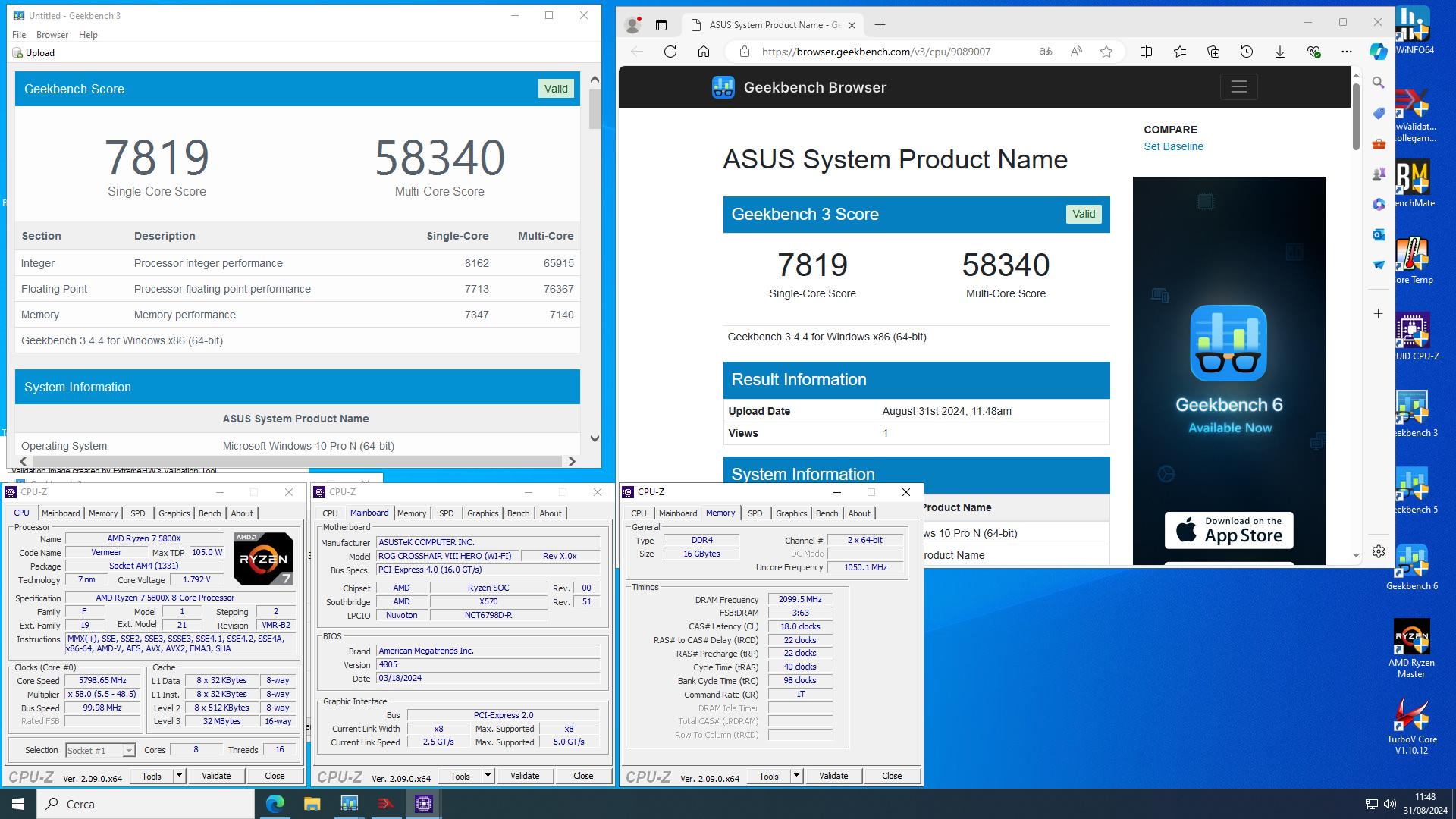1456x819 pixels.
Task: Switch to SPD tab in Memory CPU-Z window
Action: (x=755, y=513)
